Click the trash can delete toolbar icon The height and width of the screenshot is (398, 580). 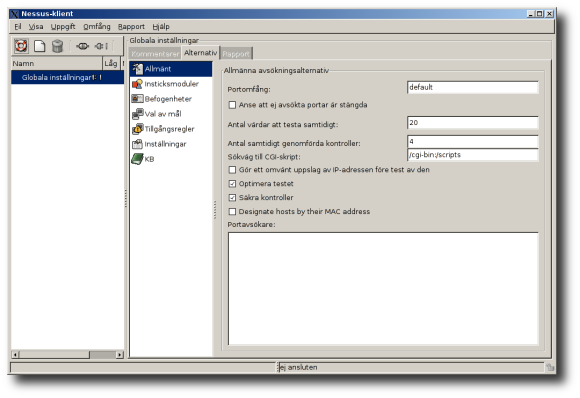pos(57,46)
